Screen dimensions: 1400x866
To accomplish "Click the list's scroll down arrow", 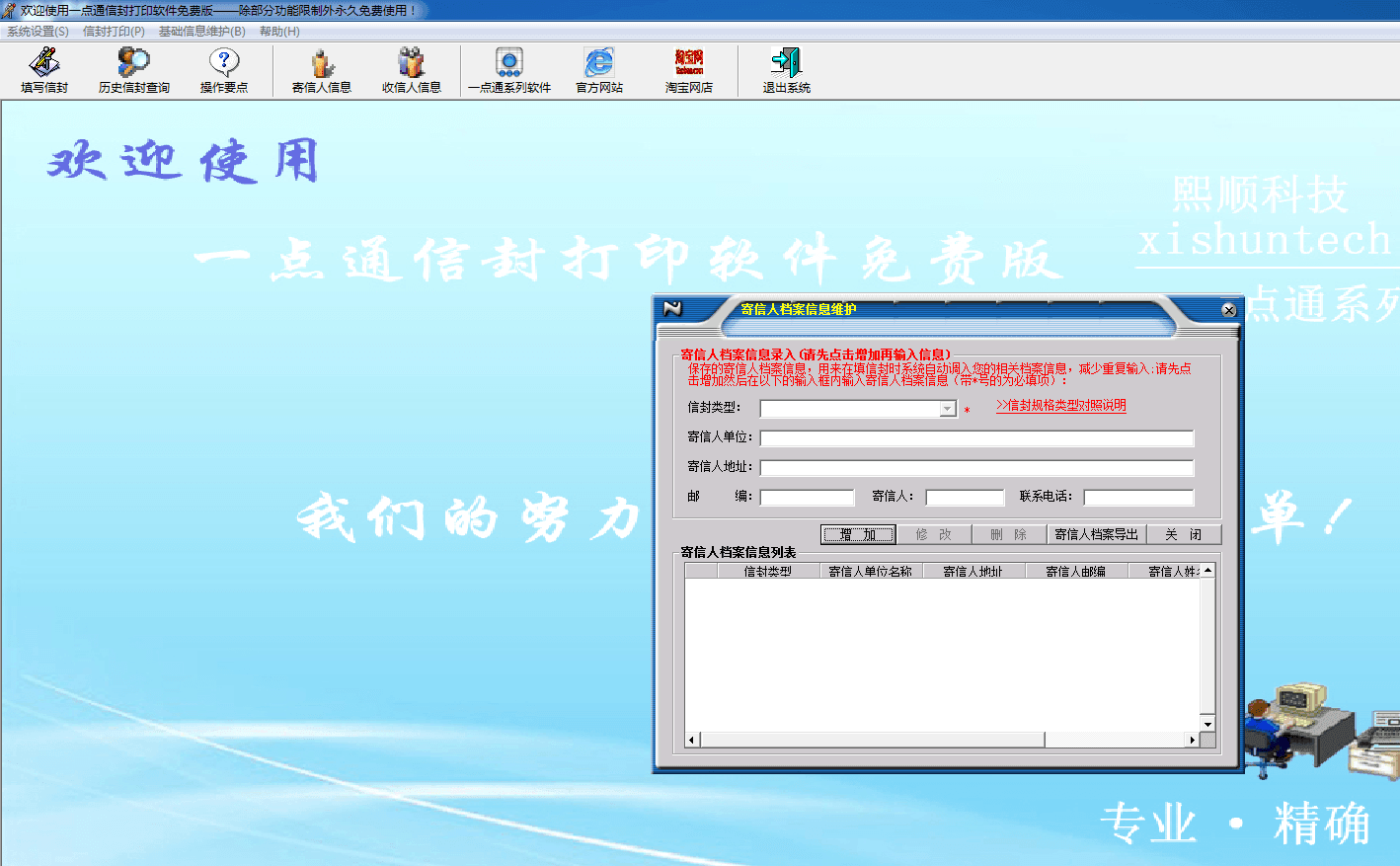I will pyautogui.click(x=1207, y=724).
